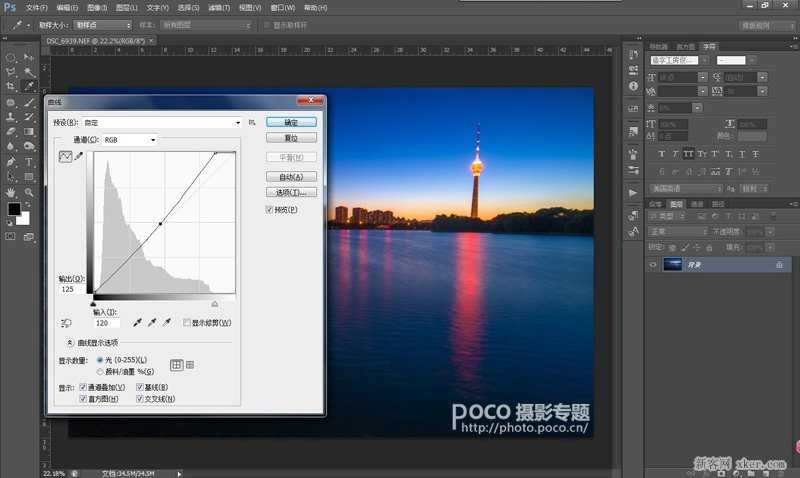Click the Reset (复位) button in Curves
The width and height of the screenshot is (800, 478).
tap(291, 138)
